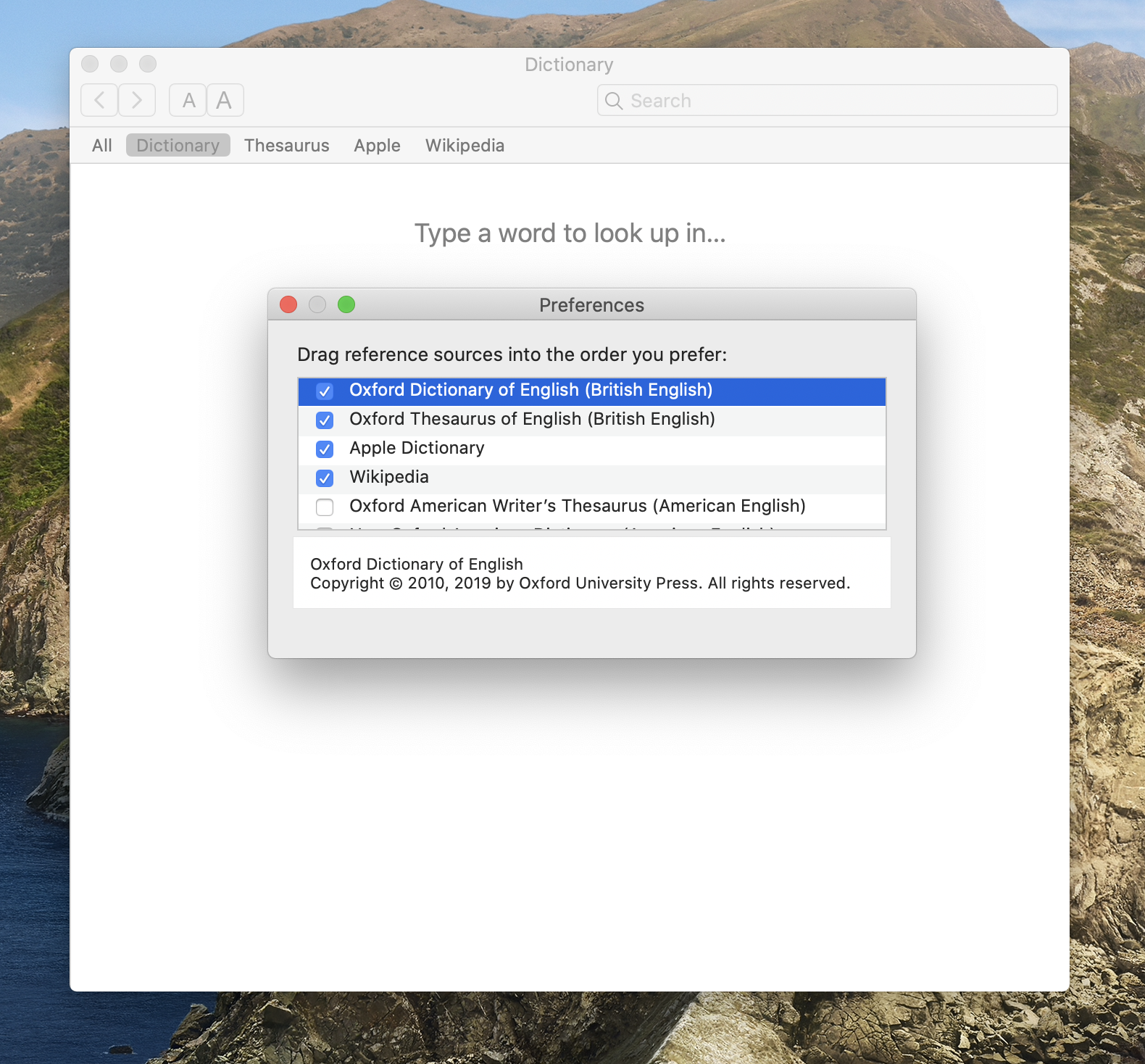The image size is (1145, 1064).
Task: Select Oxford American Writer's Thesaurus row text
Action: click(x=578, y=506)
